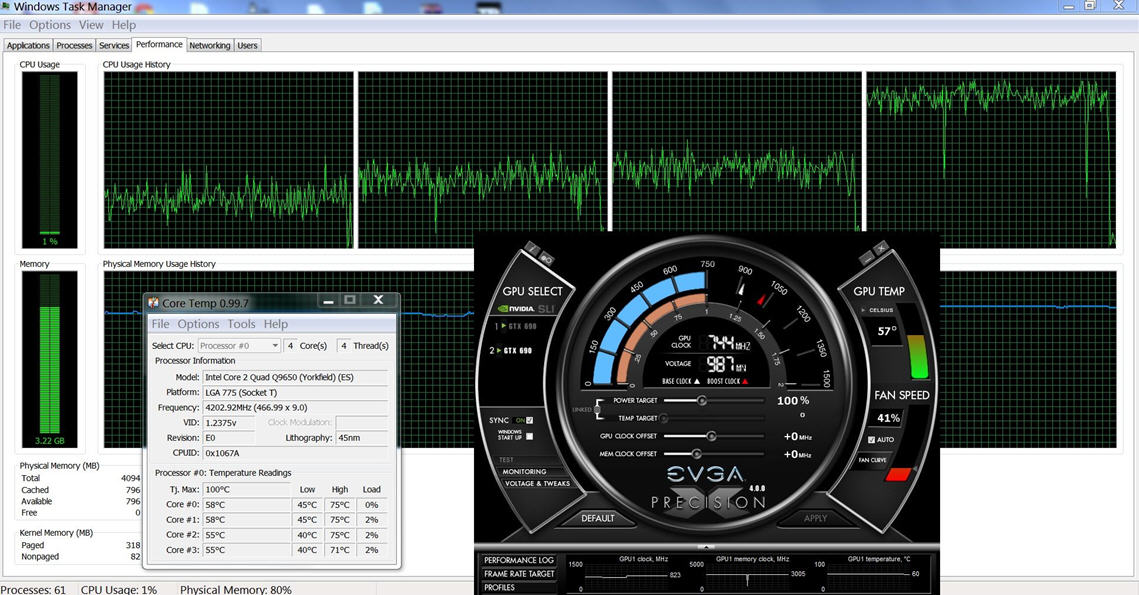The height and width of the screenshot is (595, 1139).
Task: Open the Monitoring button in EVGA Precision
Action: click(x=524, y=471)
